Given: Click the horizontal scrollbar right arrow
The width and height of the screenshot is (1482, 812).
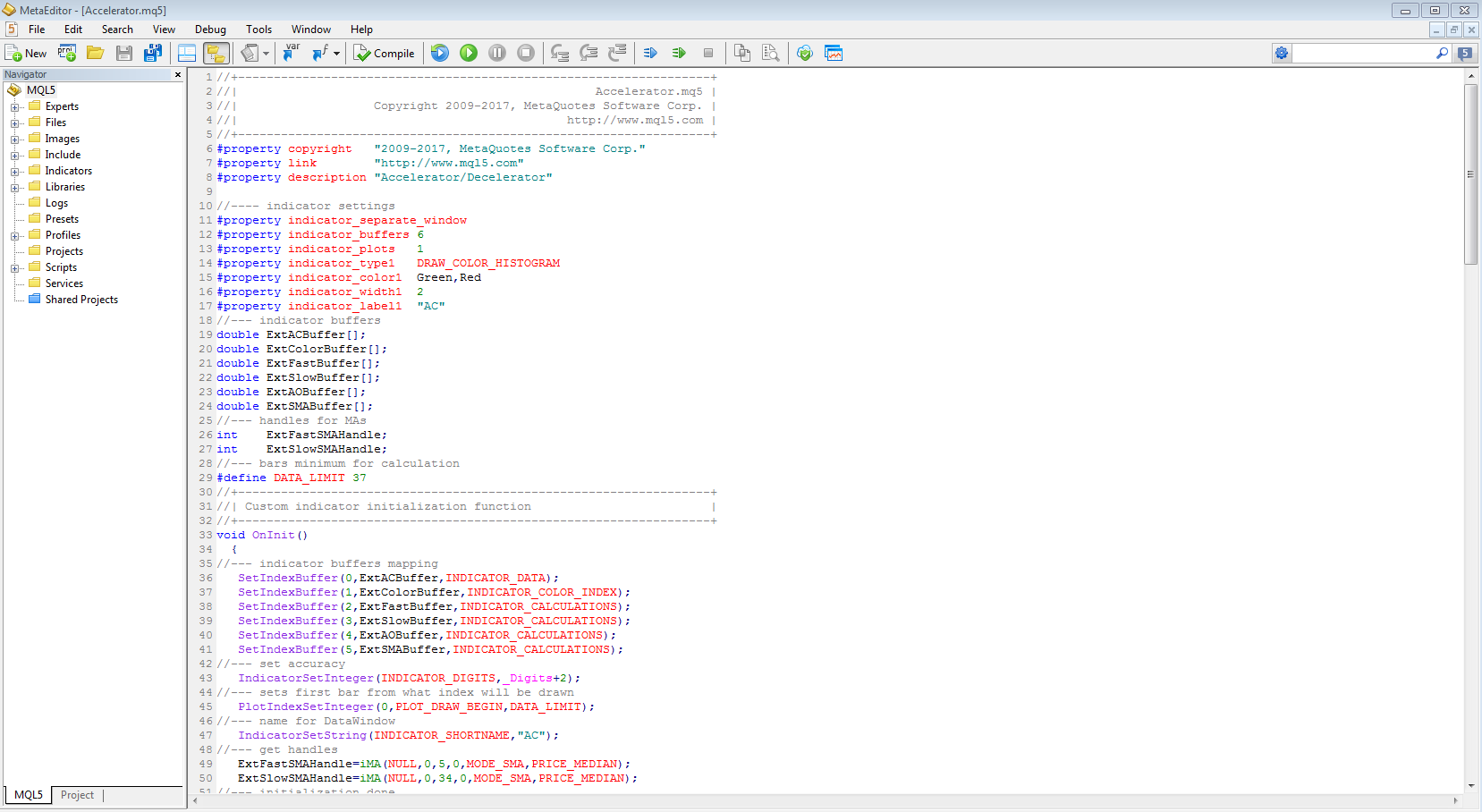Looking at the screenshot, I should click(x=1455, y=800).
